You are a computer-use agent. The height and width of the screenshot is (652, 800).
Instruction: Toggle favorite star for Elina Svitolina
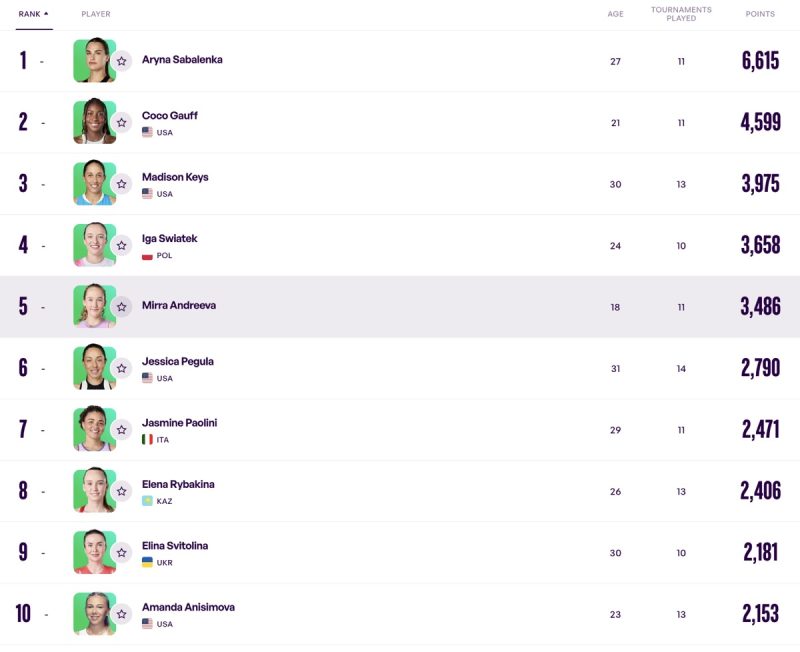[121, 553]
